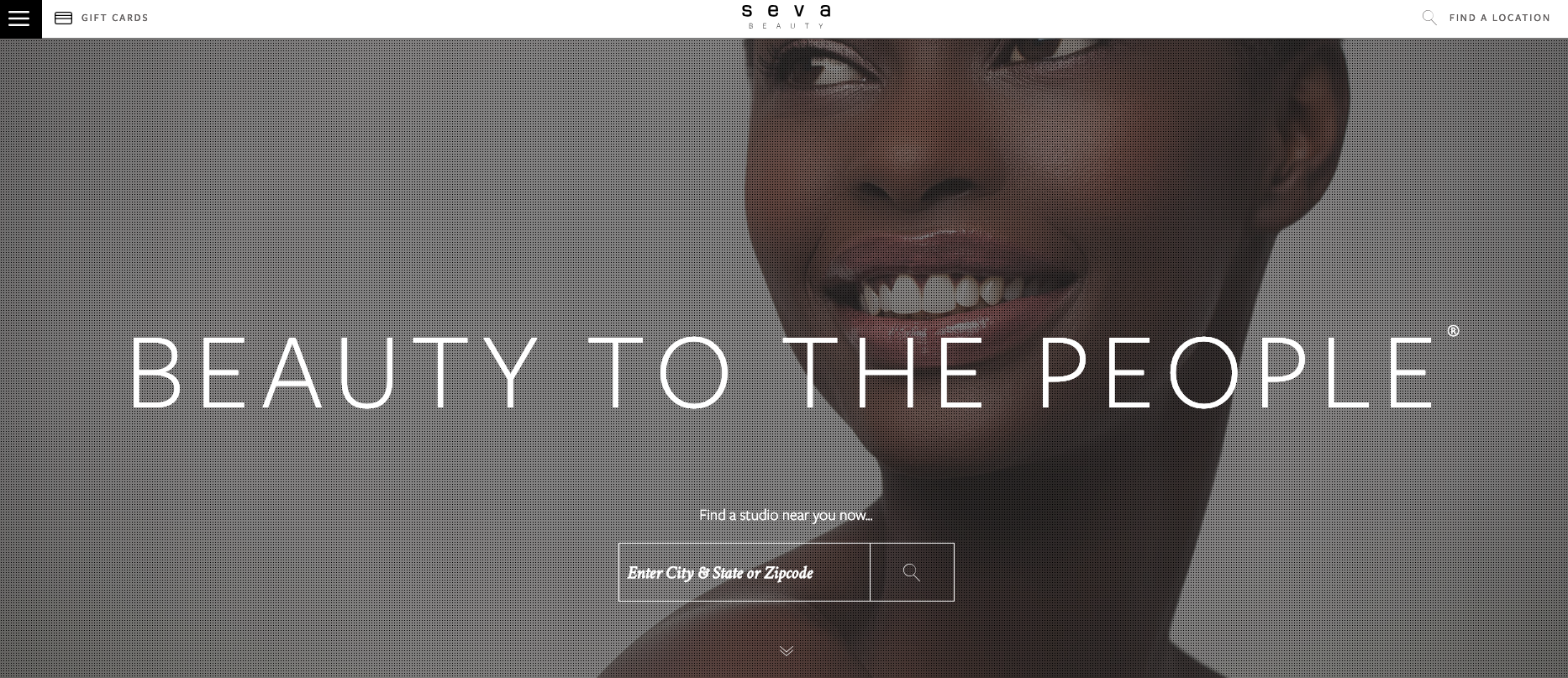This screenshot has height=678, width=1568.
Task: Click the BEAUTY text under the logo
Action: [x=787, y=26]
